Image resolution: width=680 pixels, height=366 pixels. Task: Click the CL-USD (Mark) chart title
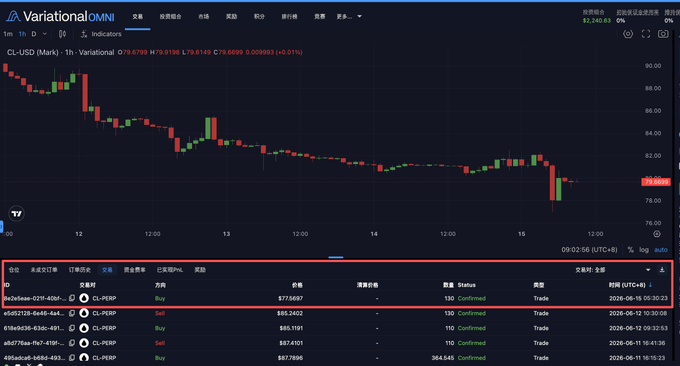point(60,52)
